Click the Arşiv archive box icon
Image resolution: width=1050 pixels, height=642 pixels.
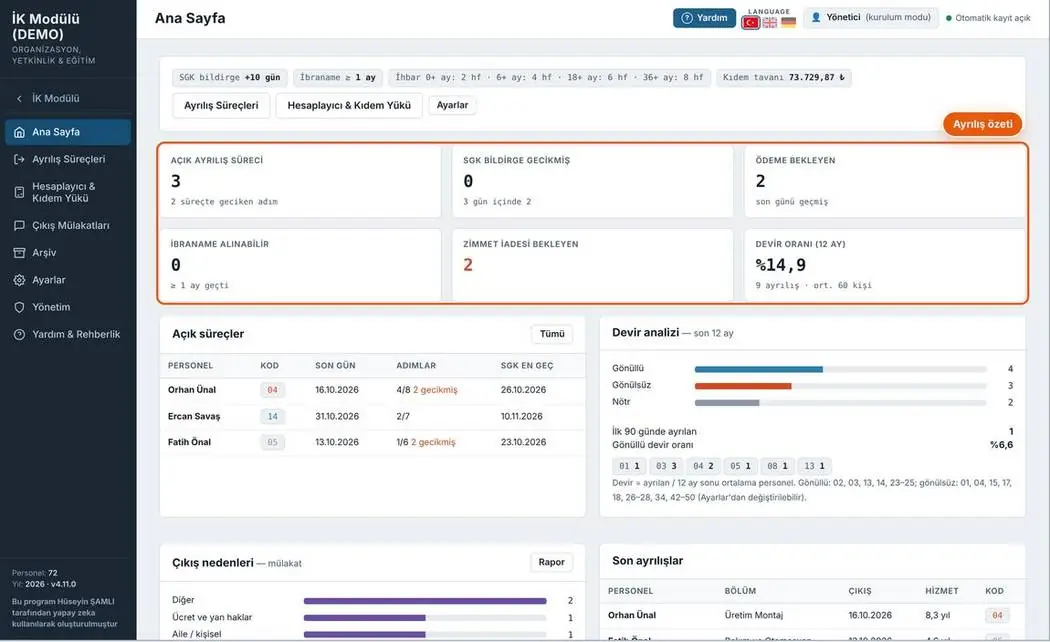pos(19,252)
